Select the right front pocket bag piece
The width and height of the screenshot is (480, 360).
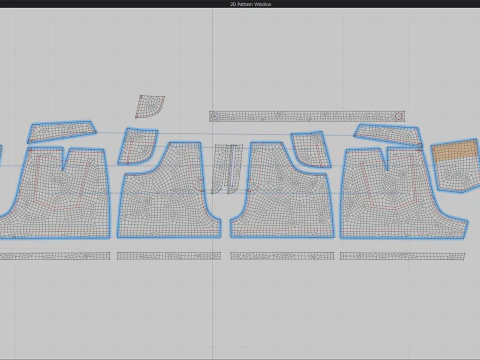point(311,148)
